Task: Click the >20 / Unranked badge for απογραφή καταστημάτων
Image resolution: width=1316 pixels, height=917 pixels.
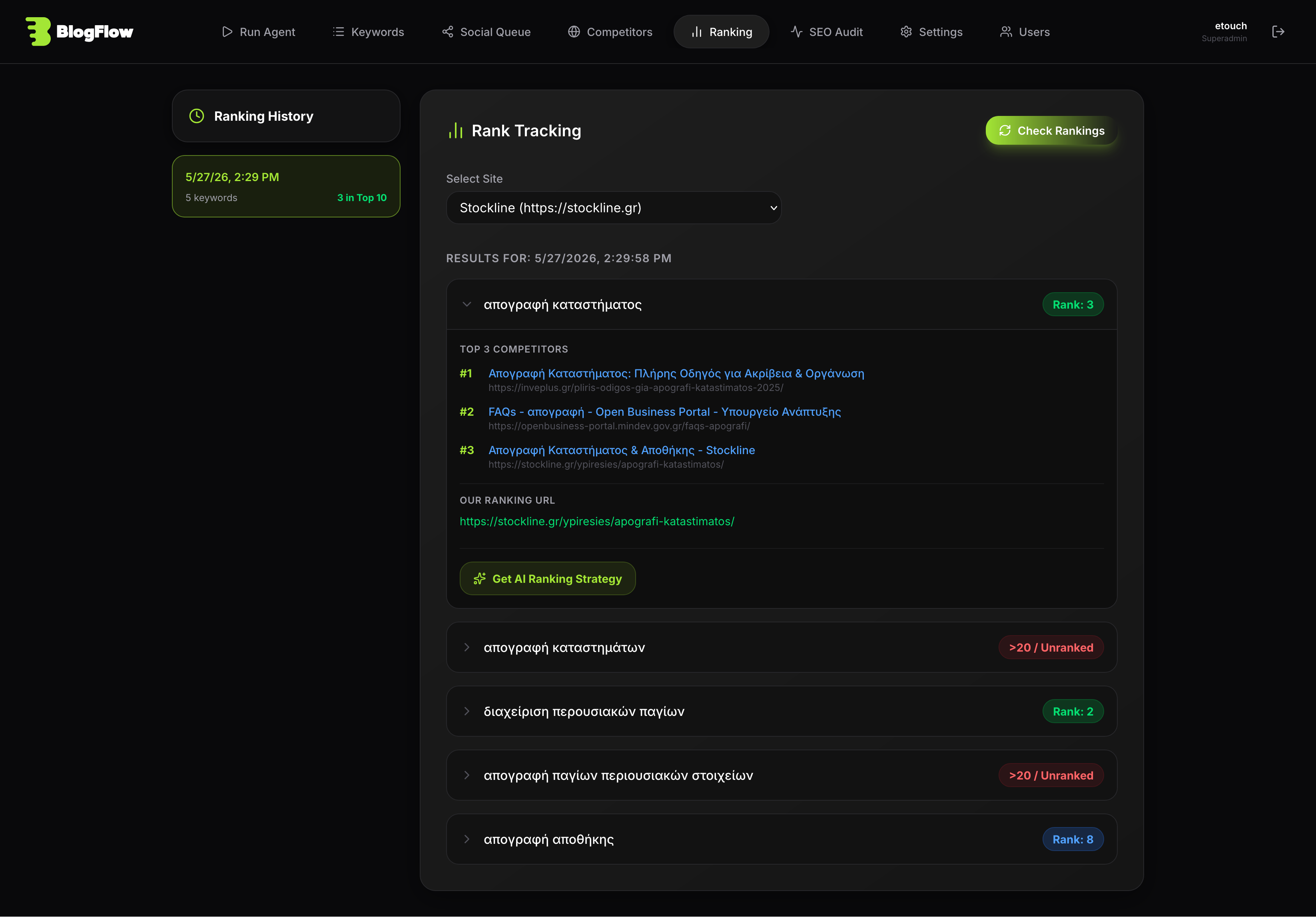Action: click(x=1051, y=647)
